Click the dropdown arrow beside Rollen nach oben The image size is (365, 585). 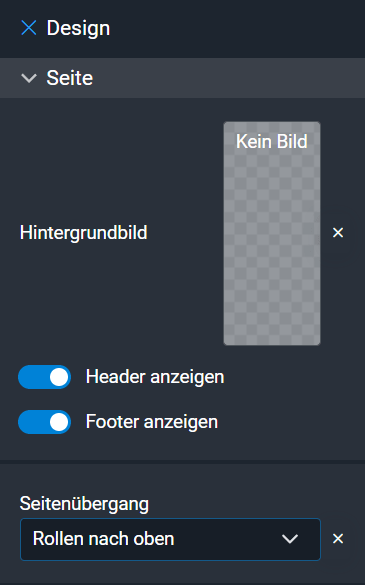coord(290,539)
